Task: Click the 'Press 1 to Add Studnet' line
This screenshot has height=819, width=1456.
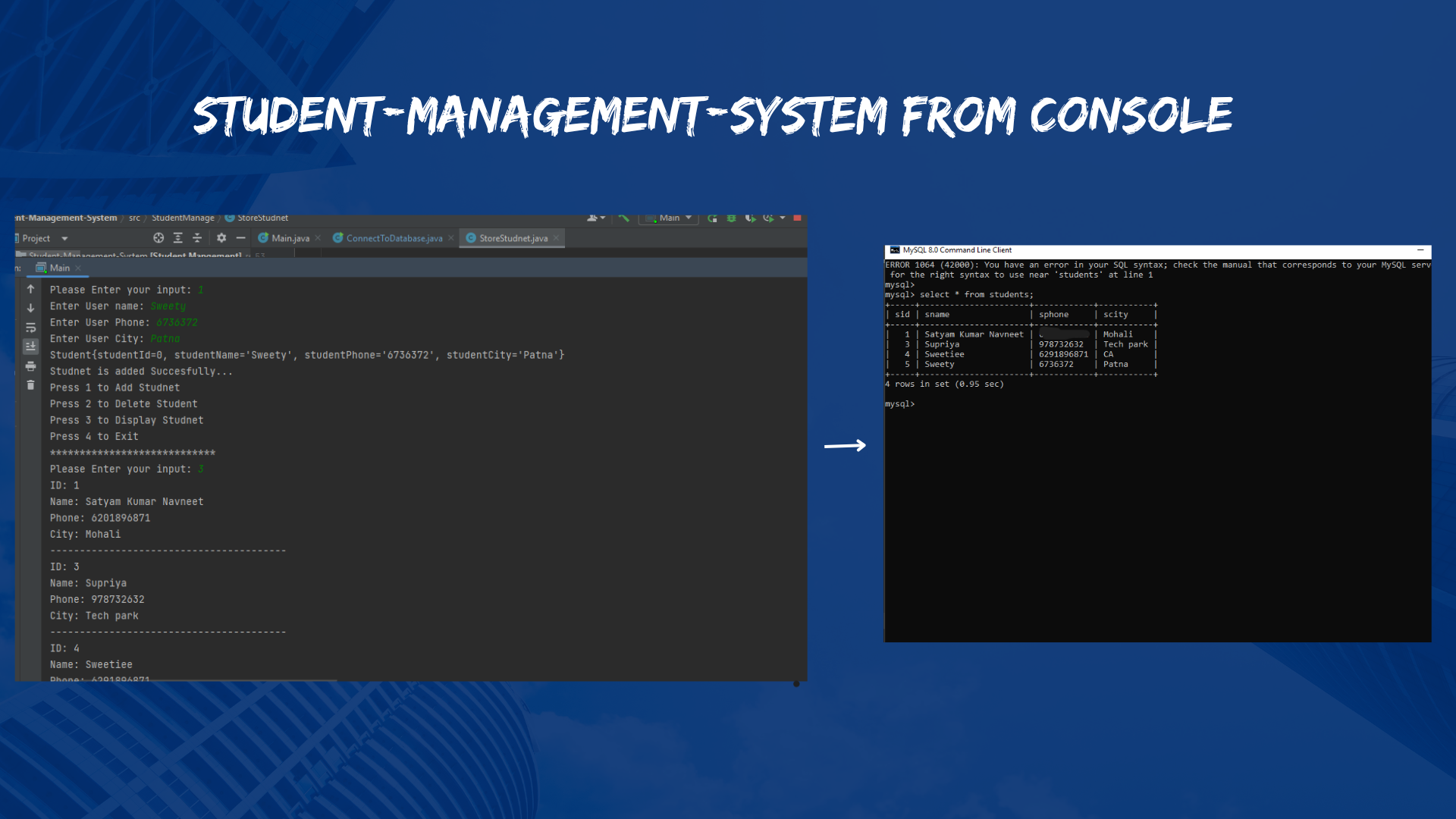Action: [115, 388]
